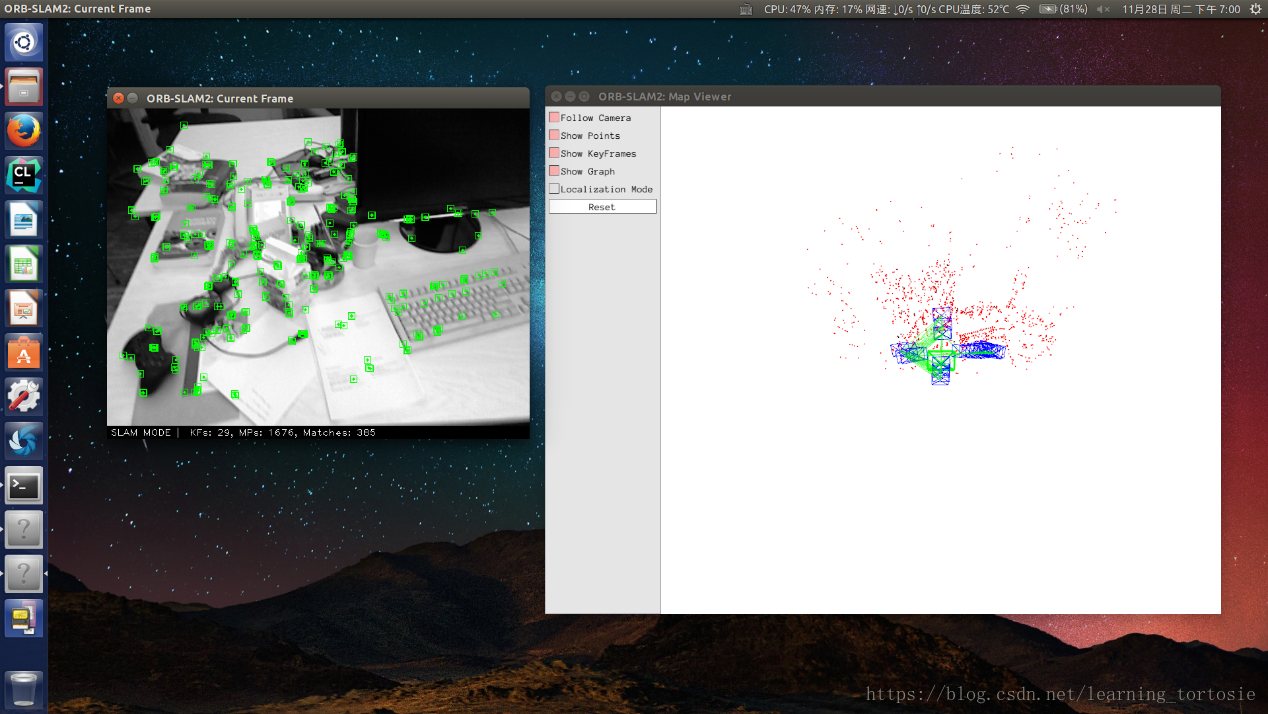
Task: Minimize the Map Viewer window
Action: [x=570, y=97]
